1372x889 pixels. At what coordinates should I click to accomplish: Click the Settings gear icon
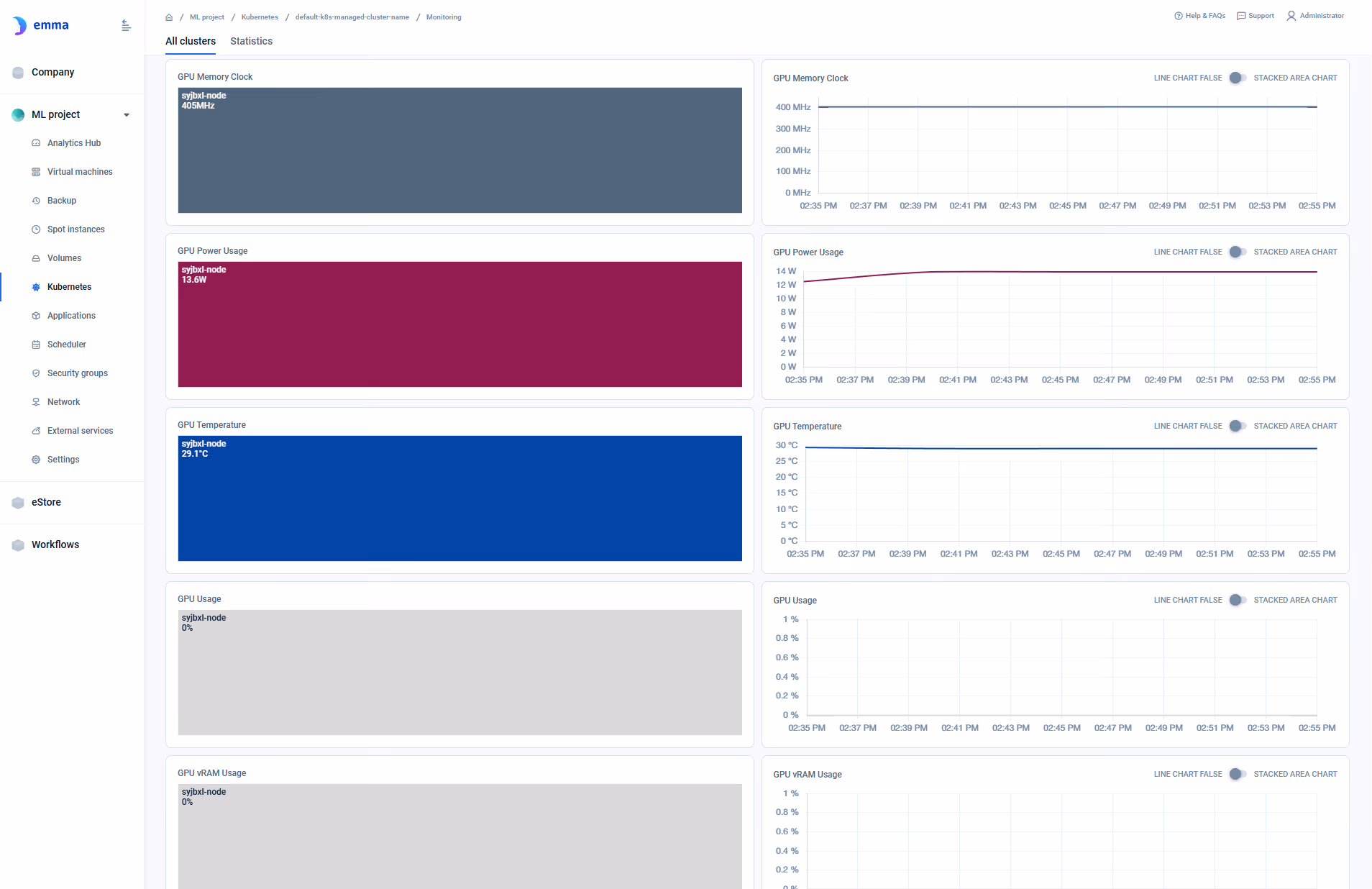pos(36,460)
